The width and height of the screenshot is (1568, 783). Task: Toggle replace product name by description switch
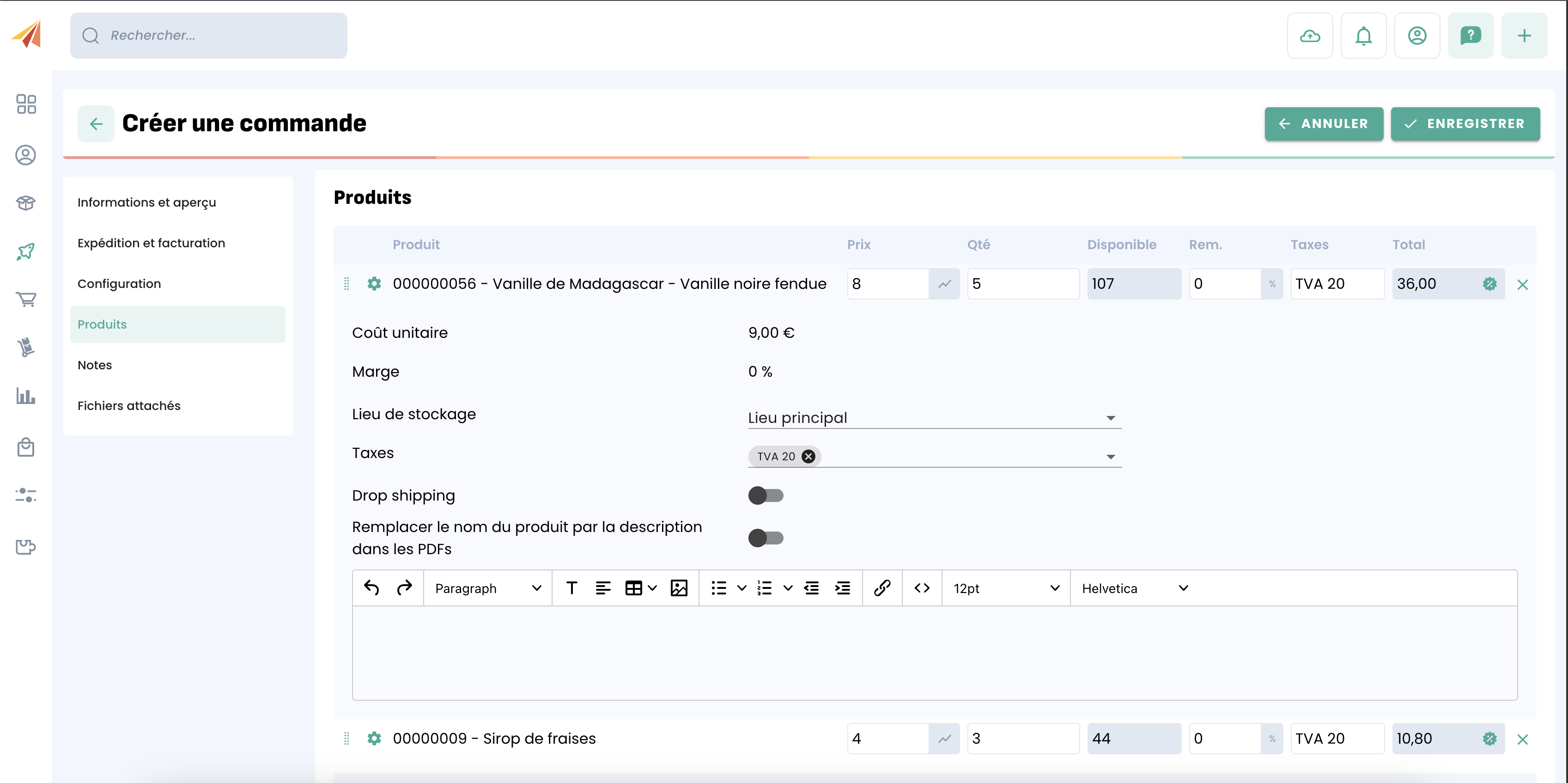click(765, 538)
